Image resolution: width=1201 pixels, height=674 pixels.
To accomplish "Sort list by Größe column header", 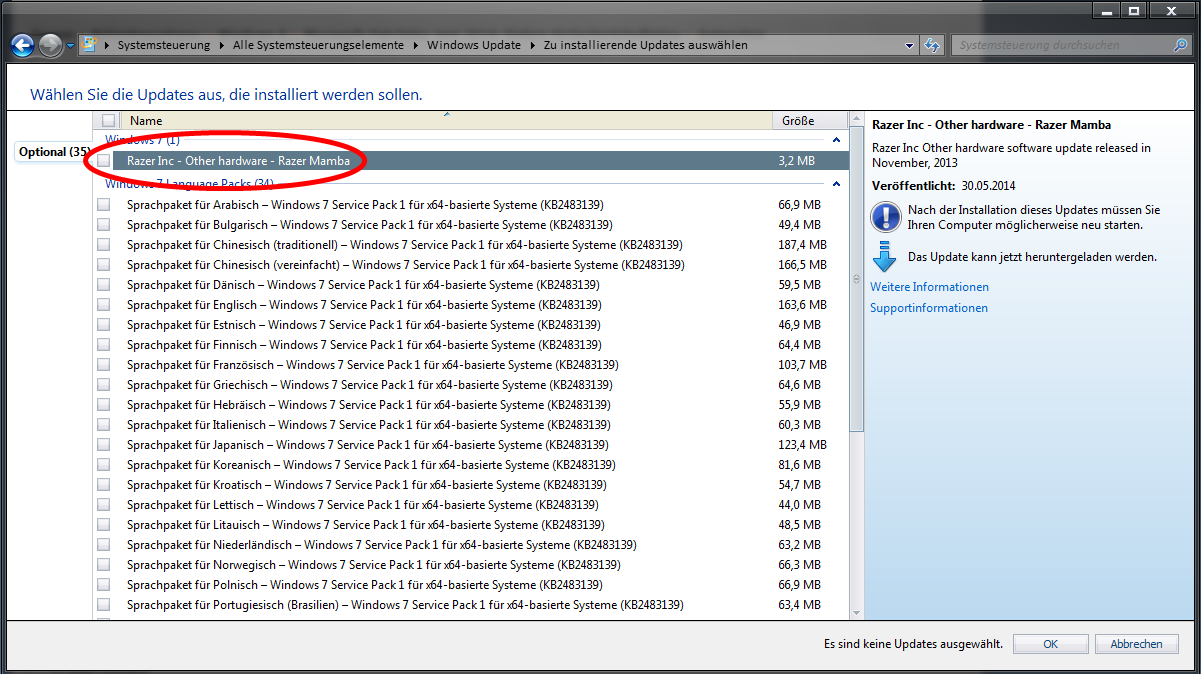I will (x=809, y=120).
